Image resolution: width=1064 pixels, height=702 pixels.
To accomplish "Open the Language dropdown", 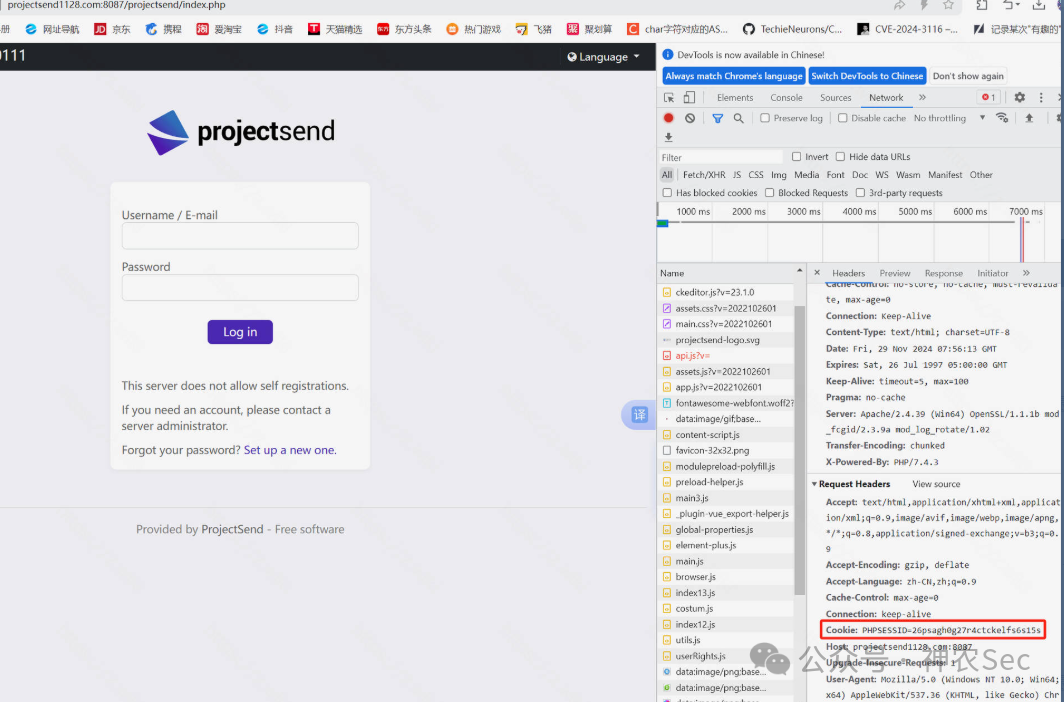I will [x=603, y=57].
